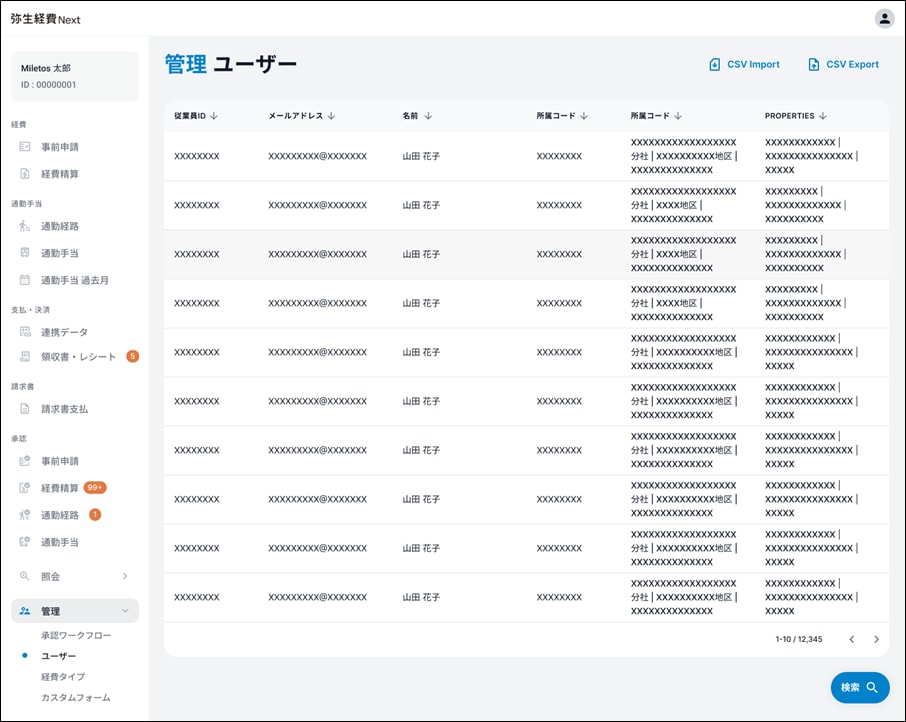This screenshot has height=722, width=906.
Task: Click the 通勤手当 過去月 calendar icon
Action: coord(25,280)
